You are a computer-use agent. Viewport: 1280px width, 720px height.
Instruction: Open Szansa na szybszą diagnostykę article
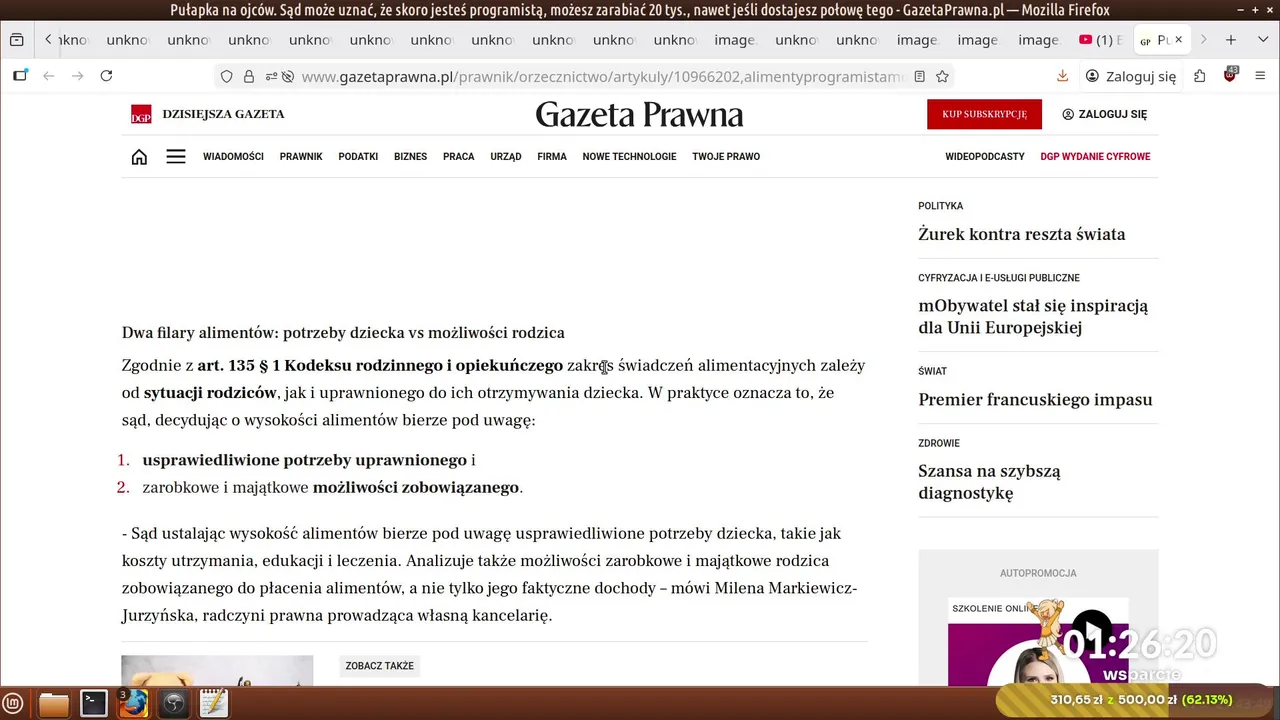(x=989, y=482)
